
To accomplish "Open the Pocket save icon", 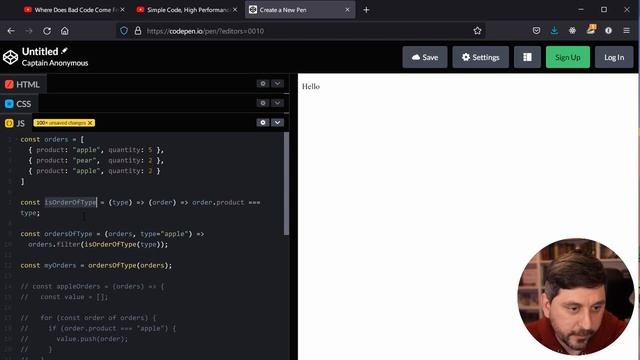I will pyautogui.click(x=536, y=31).
